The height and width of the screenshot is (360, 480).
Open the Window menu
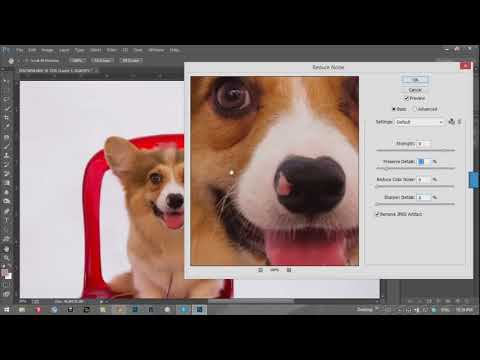point(156,50)
